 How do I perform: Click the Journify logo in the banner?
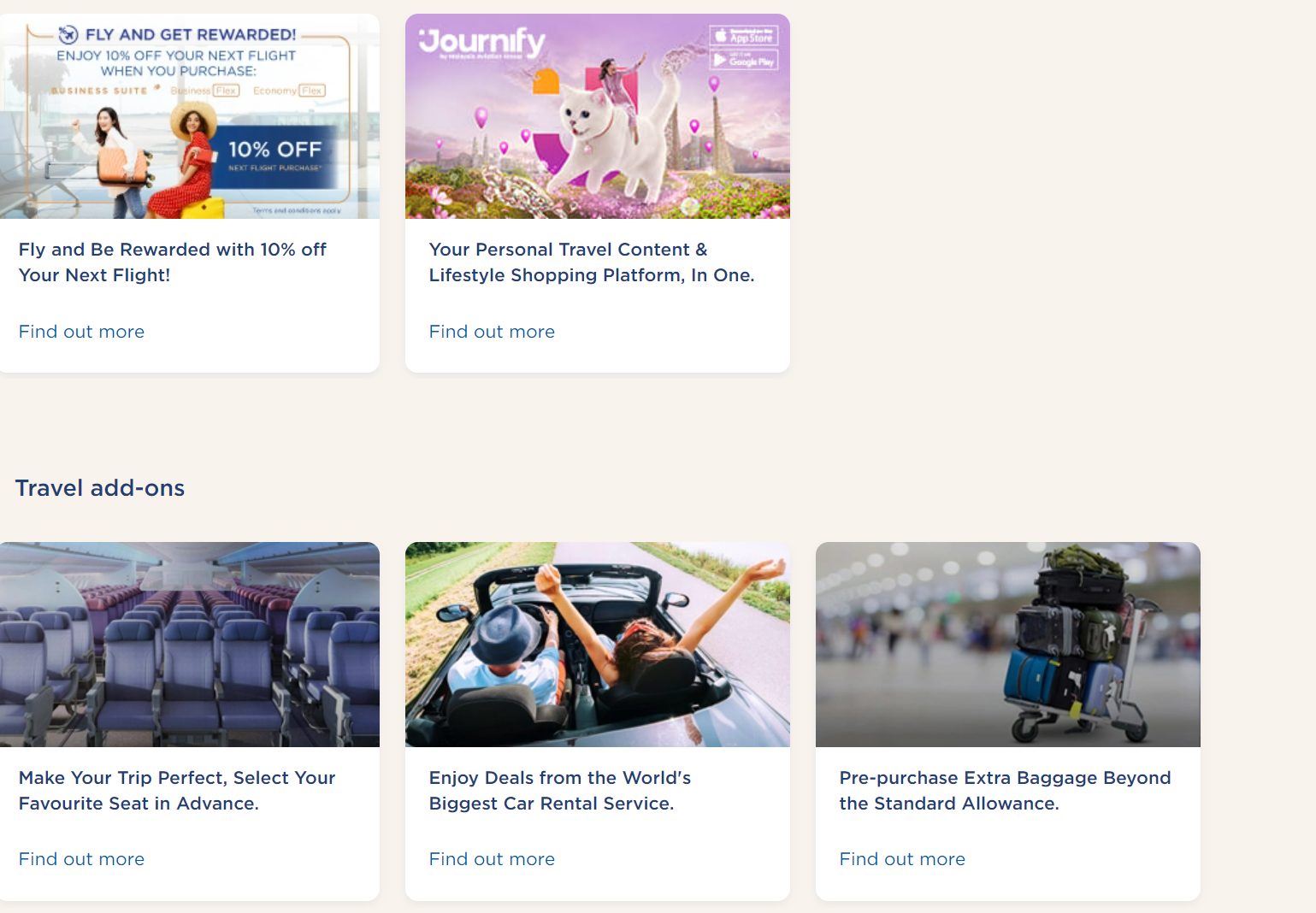click(481, 43)
